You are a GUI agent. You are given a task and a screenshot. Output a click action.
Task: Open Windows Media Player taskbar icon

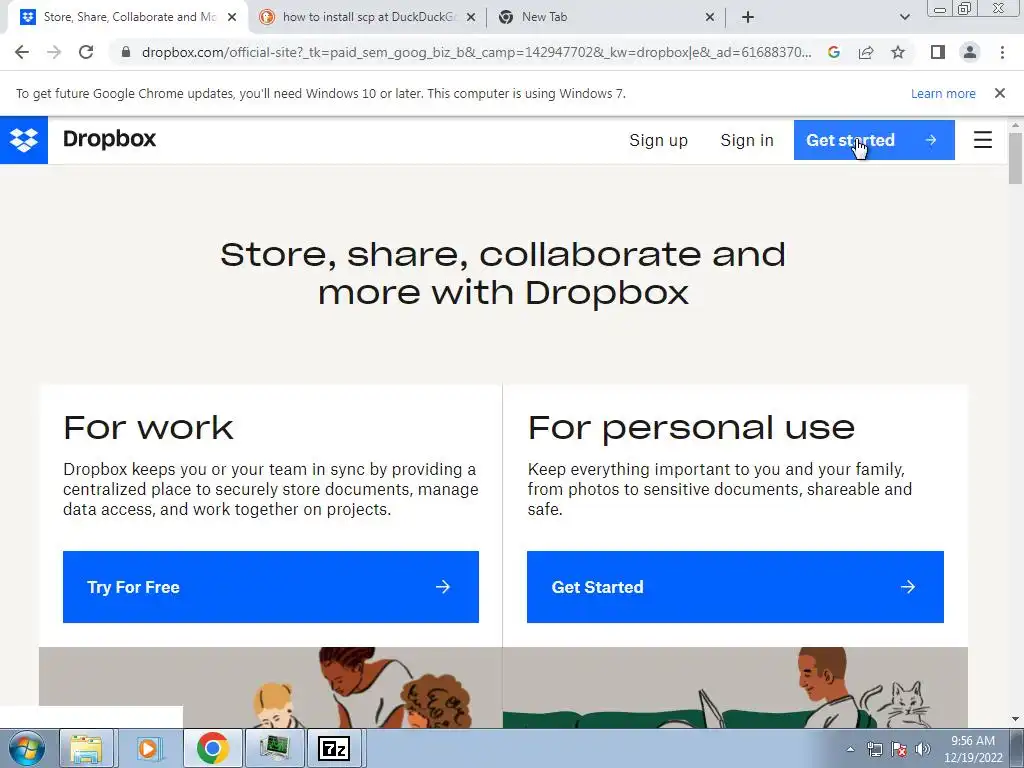[148, 748]
